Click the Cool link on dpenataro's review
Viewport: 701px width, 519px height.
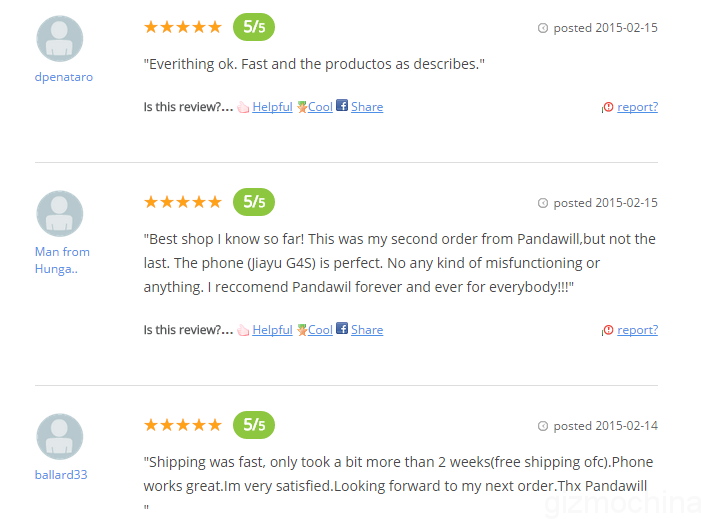tap(320, 107)
